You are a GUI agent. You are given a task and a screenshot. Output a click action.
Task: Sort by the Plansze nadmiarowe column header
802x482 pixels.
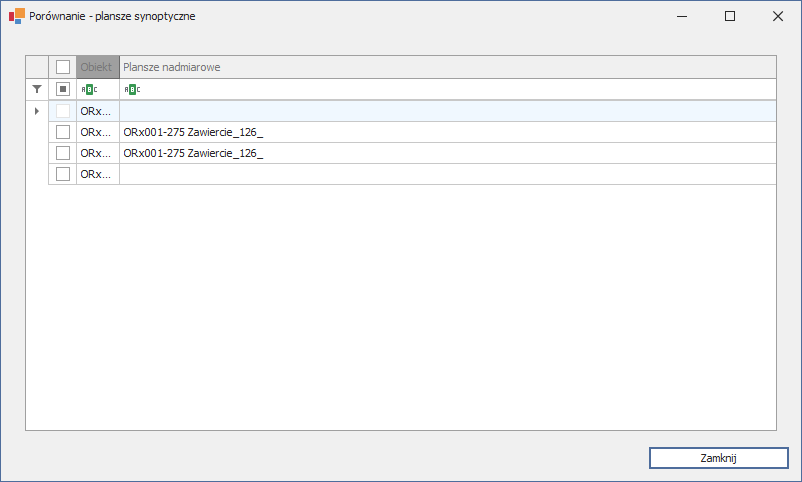click(448, 67)
